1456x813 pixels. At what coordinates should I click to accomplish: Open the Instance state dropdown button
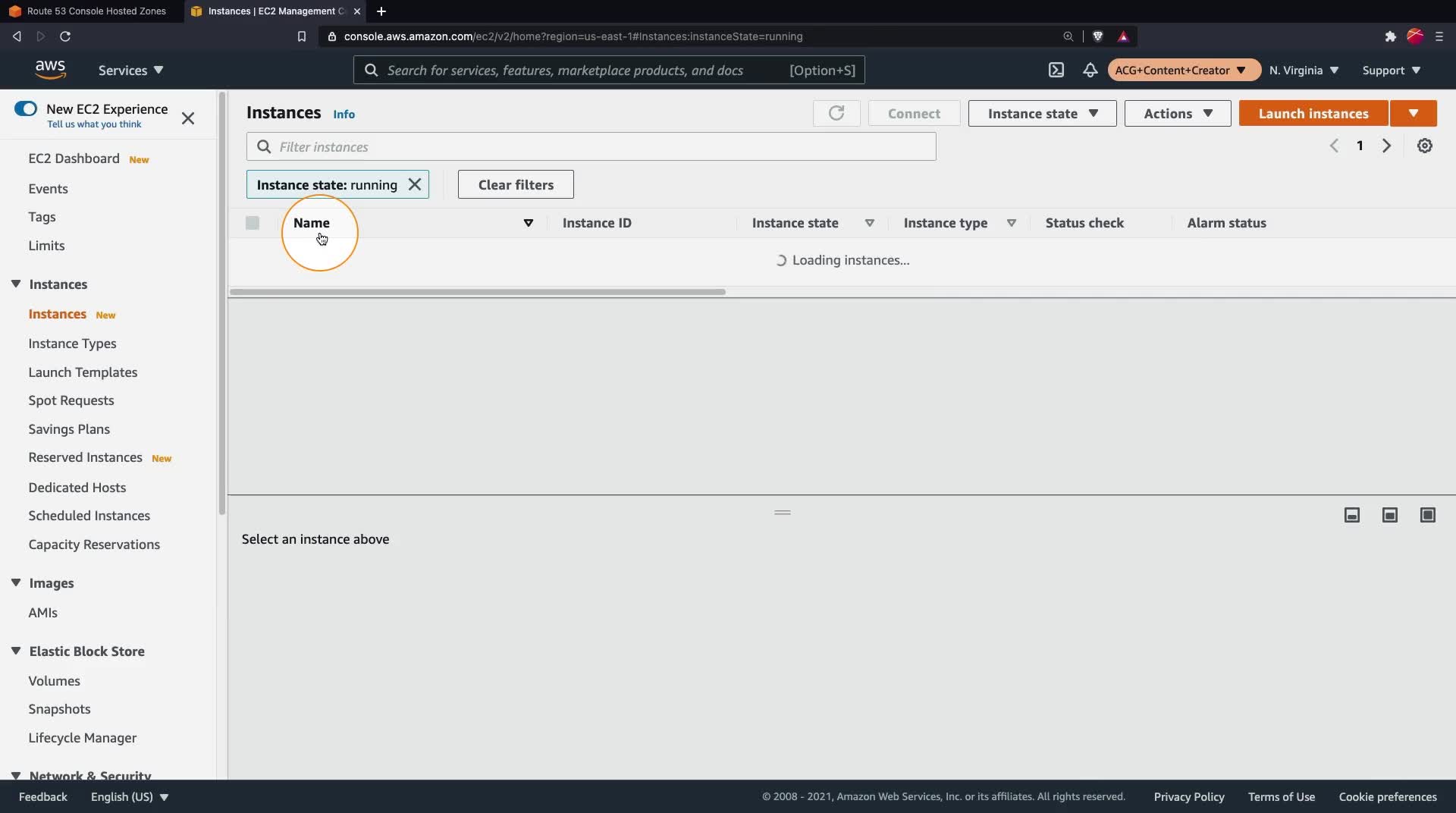1042,113
